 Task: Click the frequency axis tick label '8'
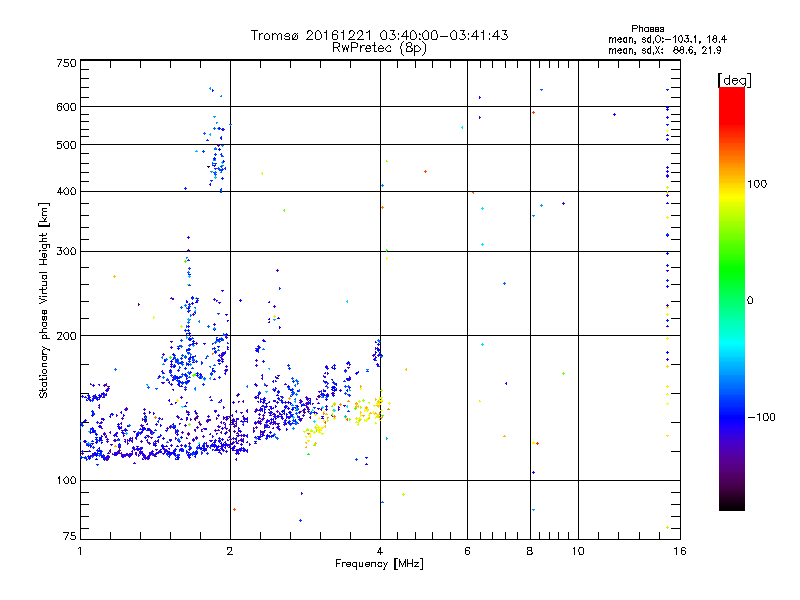pos(530,551)
